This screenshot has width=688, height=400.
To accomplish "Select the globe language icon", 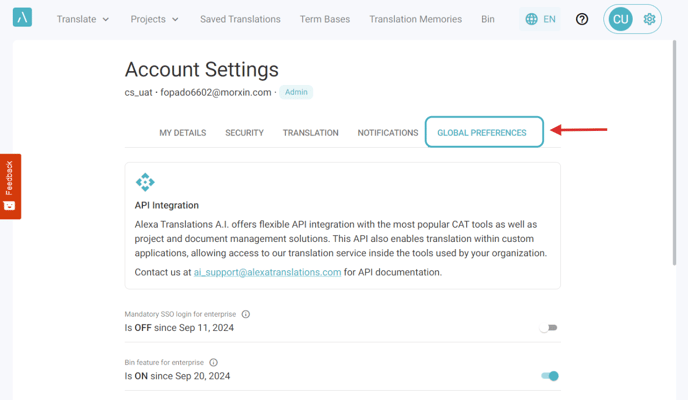I will 531,19.
